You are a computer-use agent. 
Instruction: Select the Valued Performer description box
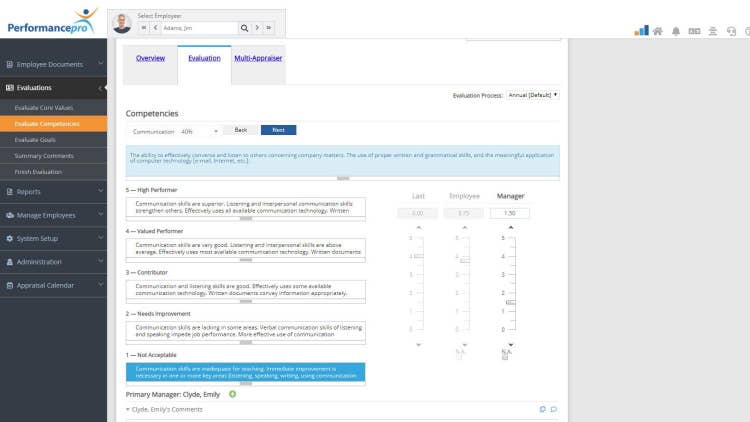tap(246, 248)
